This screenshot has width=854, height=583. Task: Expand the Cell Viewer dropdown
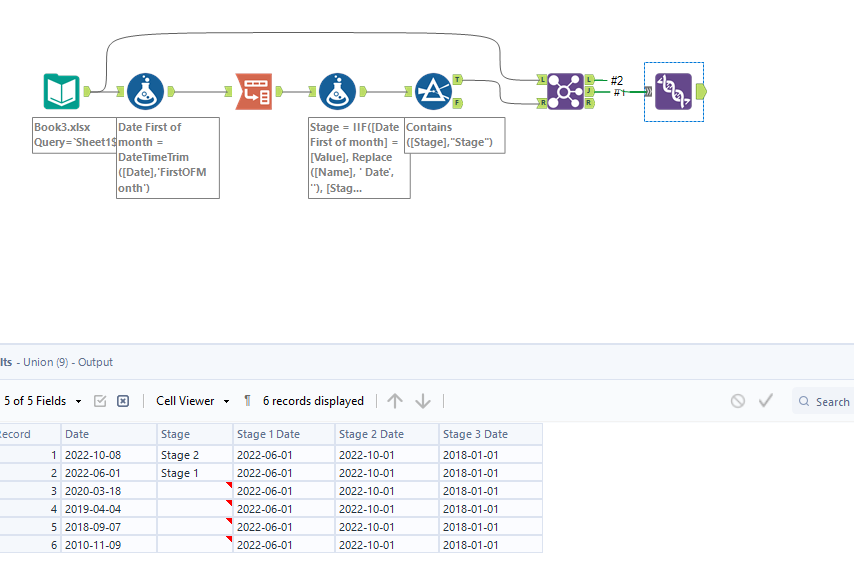tap(191, 400)
